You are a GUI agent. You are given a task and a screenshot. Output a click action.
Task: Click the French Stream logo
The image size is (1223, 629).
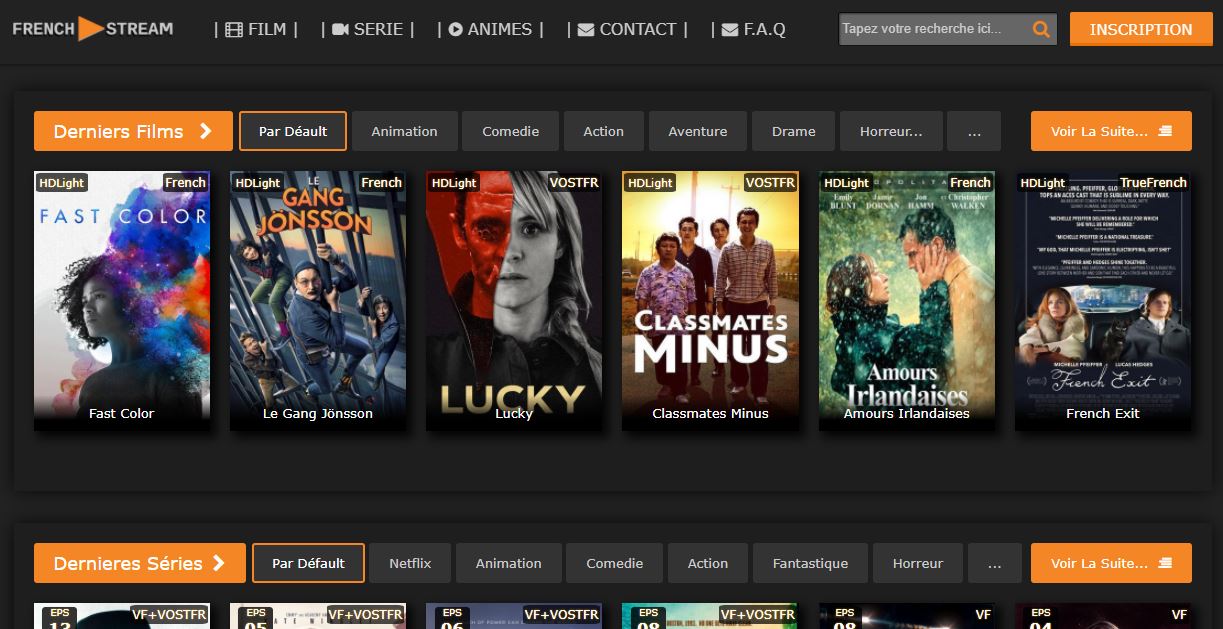[93, 29]
